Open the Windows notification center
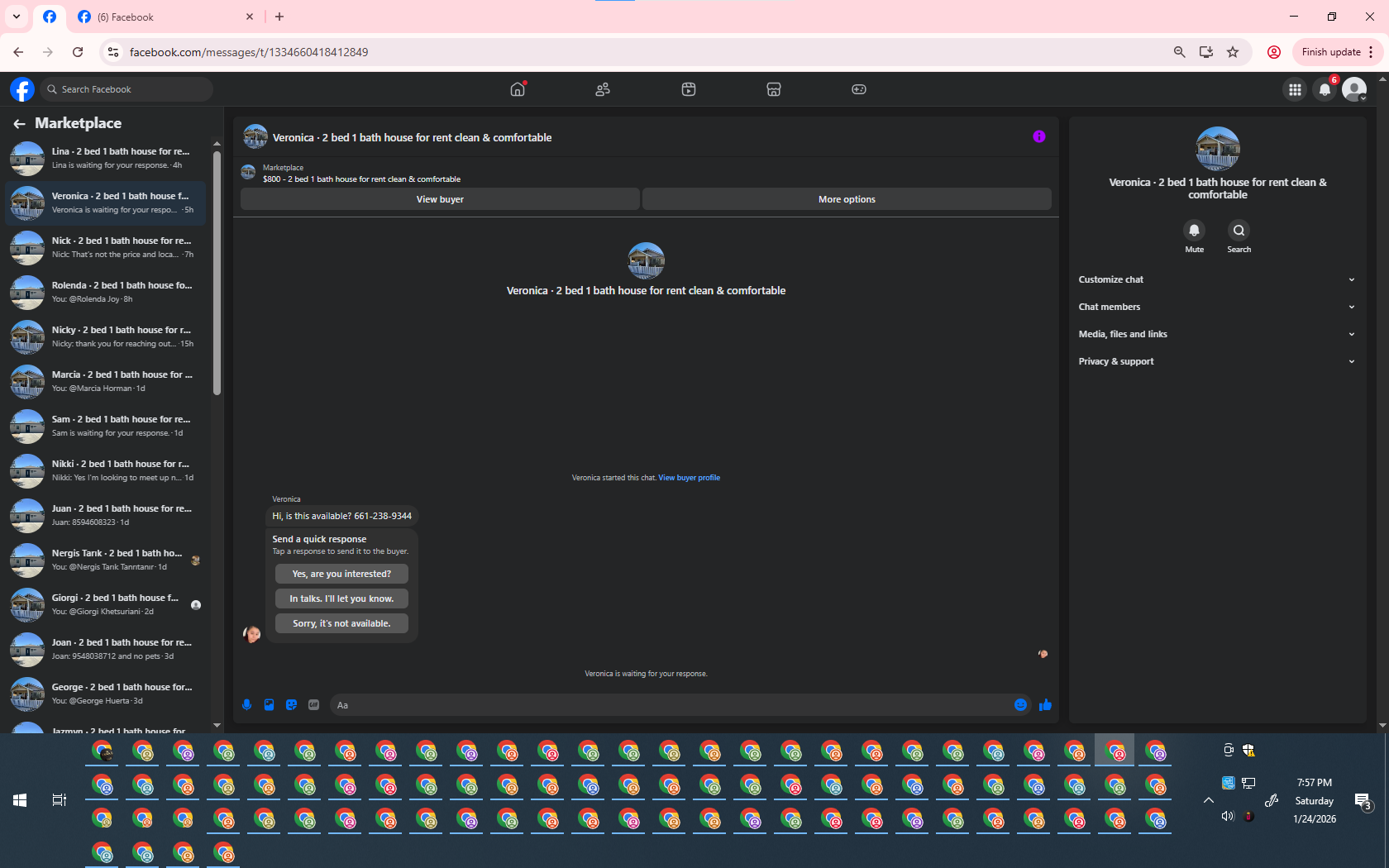1389x868 pixels. click(1363, 800)
